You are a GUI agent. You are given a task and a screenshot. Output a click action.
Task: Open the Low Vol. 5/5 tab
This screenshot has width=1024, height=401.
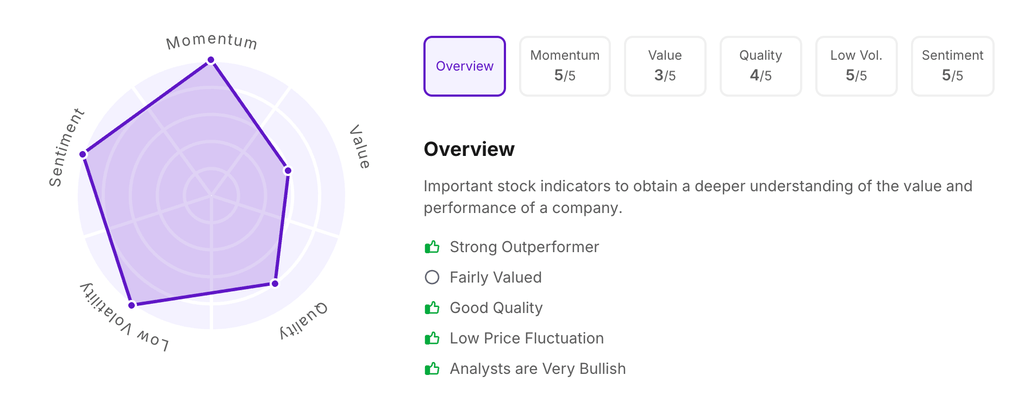tap(856, 66)
